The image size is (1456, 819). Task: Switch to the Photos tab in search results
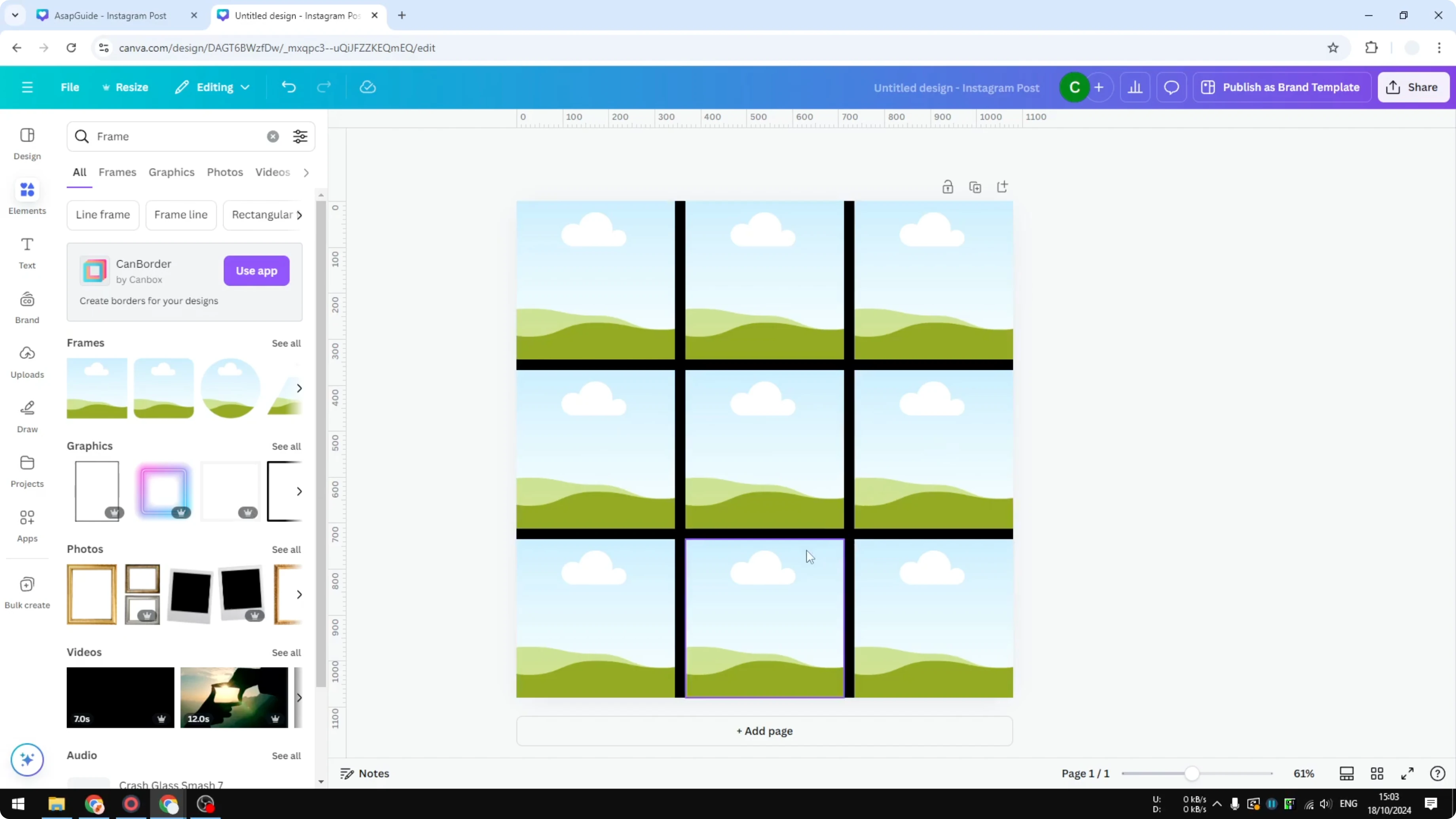pyautogui.click(x=224, y=172)
